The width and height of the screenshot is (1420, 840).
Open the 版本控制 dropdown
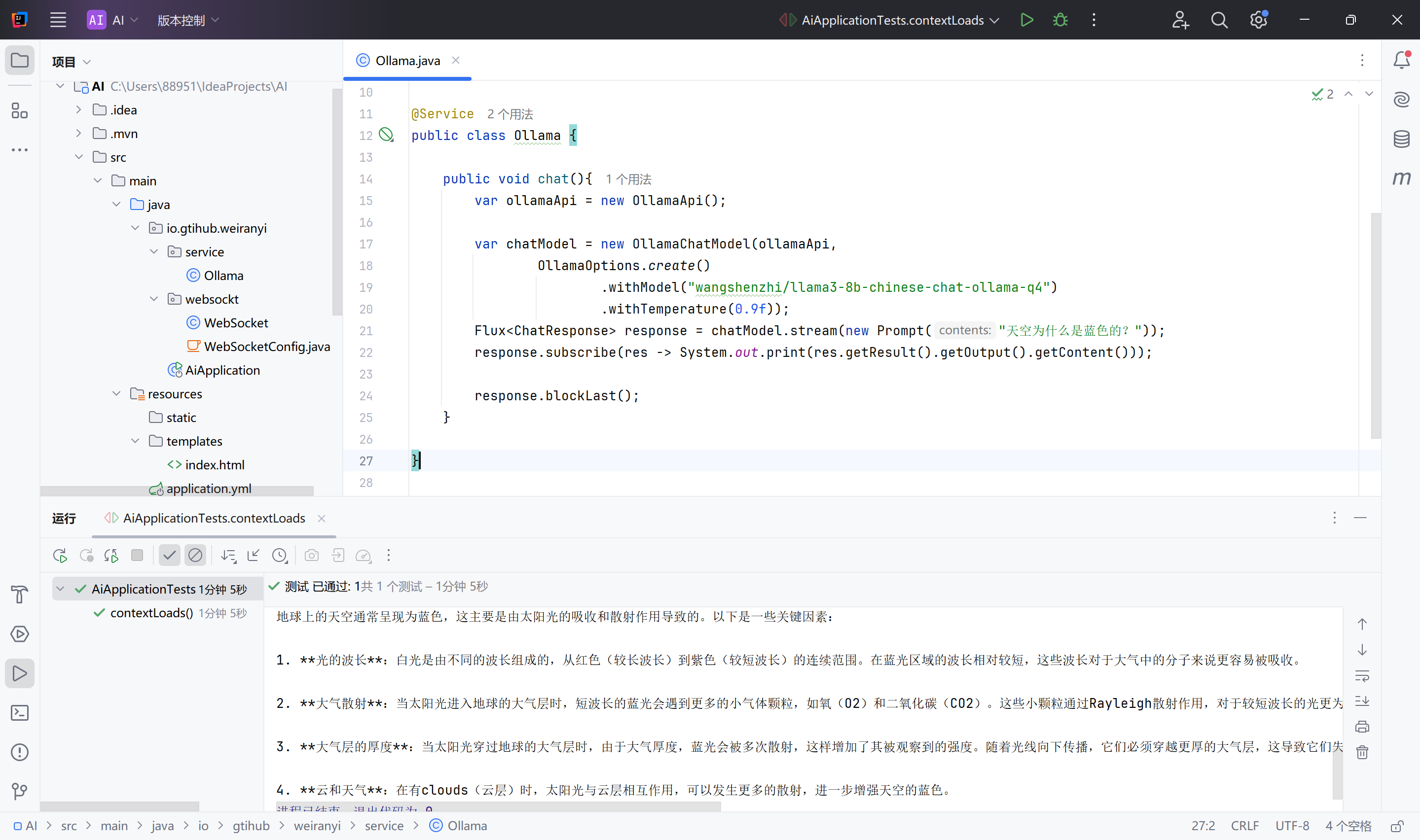(x=188, y=20)
